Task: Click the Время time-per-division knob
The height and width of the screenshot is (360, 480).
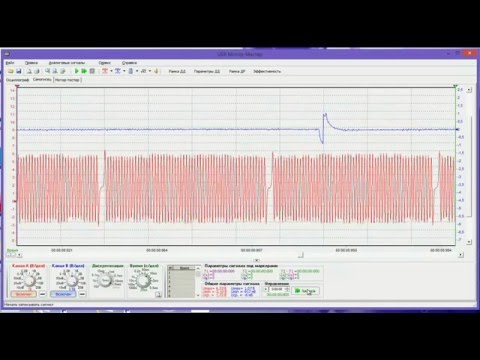Action: pos(144,281)
